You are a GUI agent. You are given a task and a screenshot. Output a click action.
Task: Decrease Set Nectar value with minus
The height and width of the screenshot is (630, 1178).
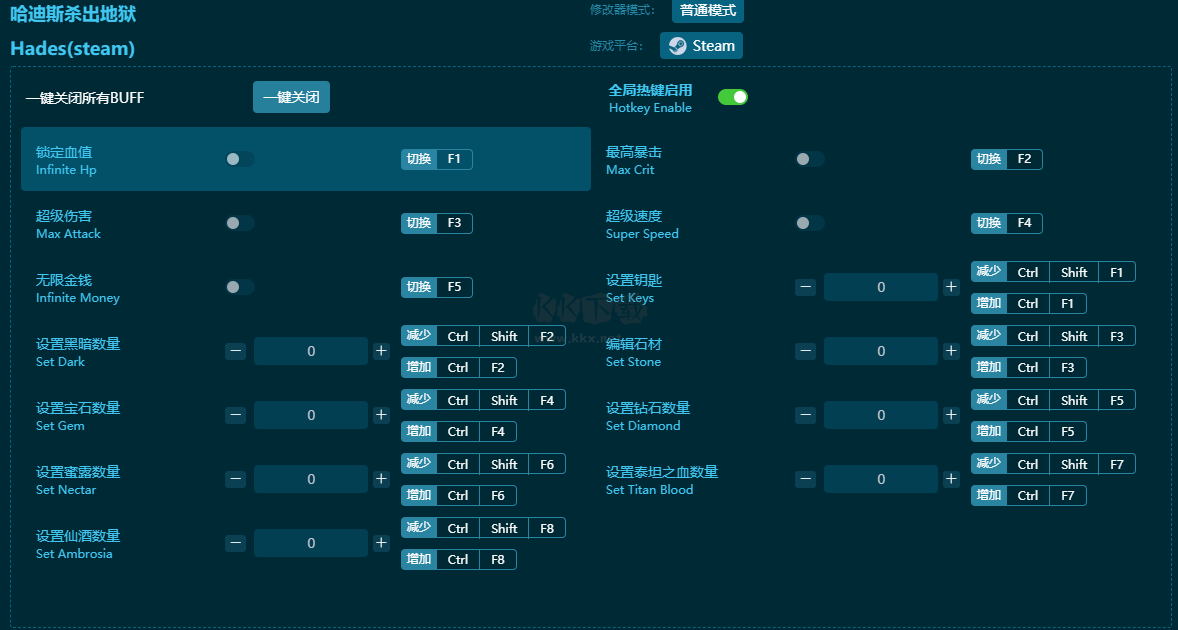click(236, 479)
